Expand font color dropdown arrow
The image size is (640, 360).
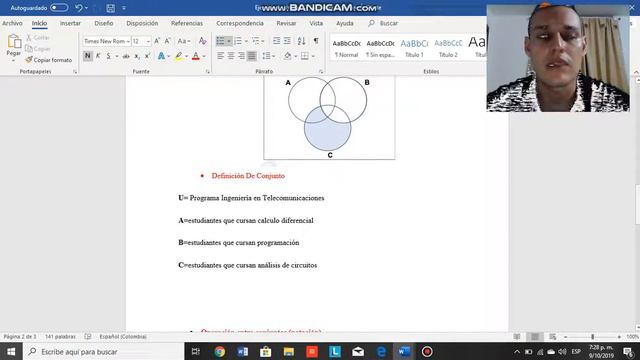(204, 56)
